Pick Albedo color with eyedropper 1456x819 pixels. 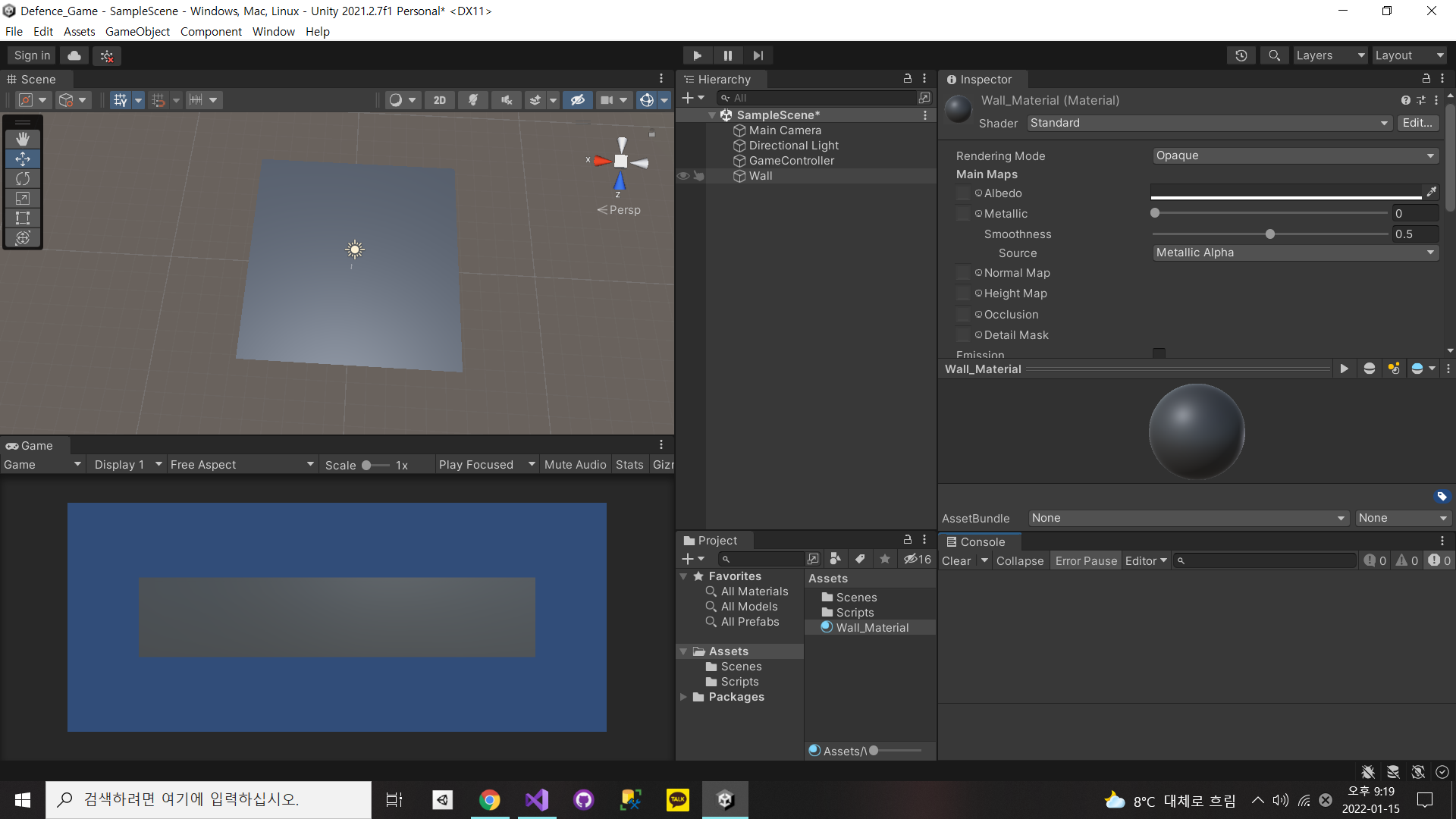tap(1432, 193)
